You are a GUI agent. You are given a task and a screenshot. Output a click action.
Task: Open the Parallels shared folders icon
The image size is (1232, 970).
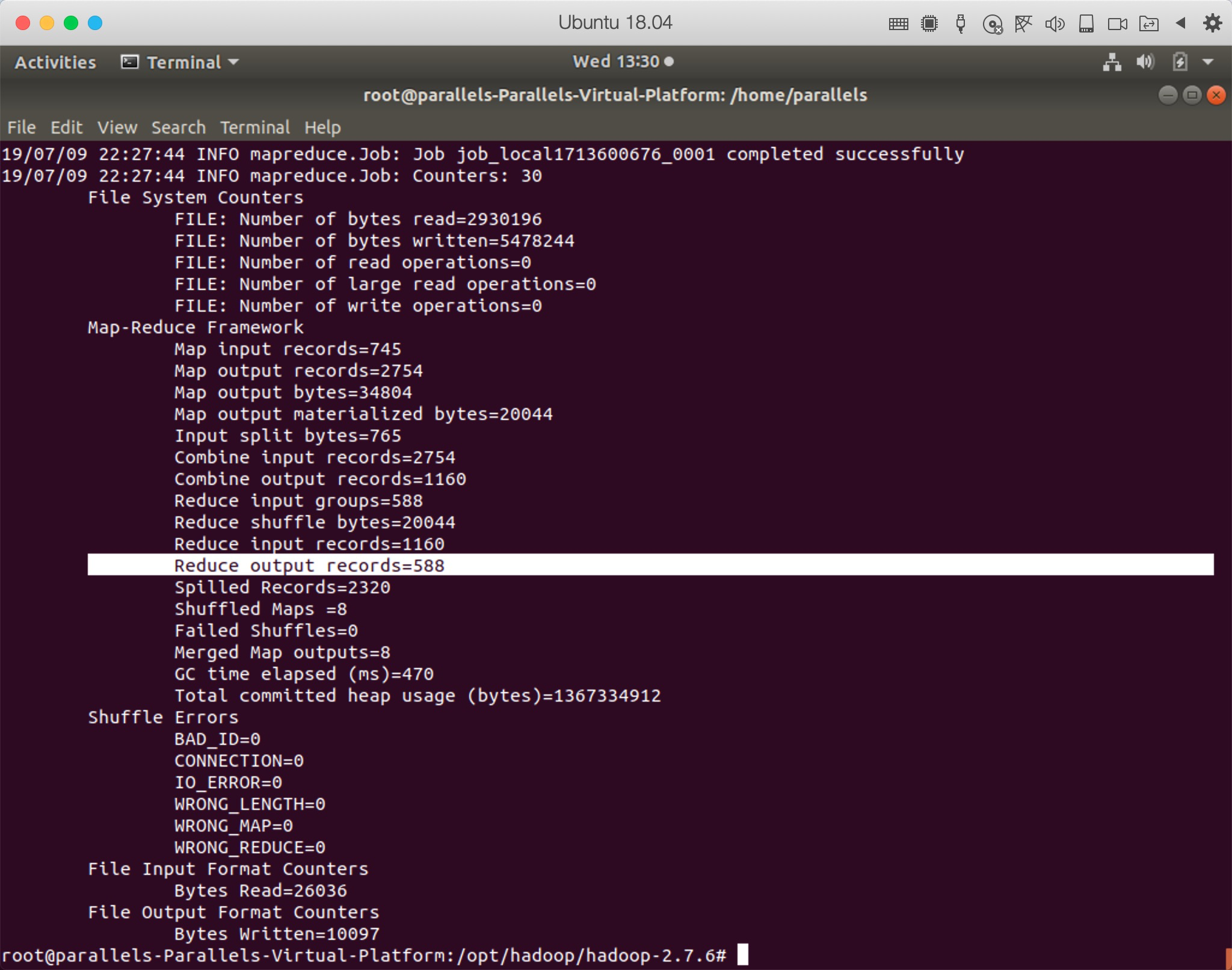[x=1150, y=23]
